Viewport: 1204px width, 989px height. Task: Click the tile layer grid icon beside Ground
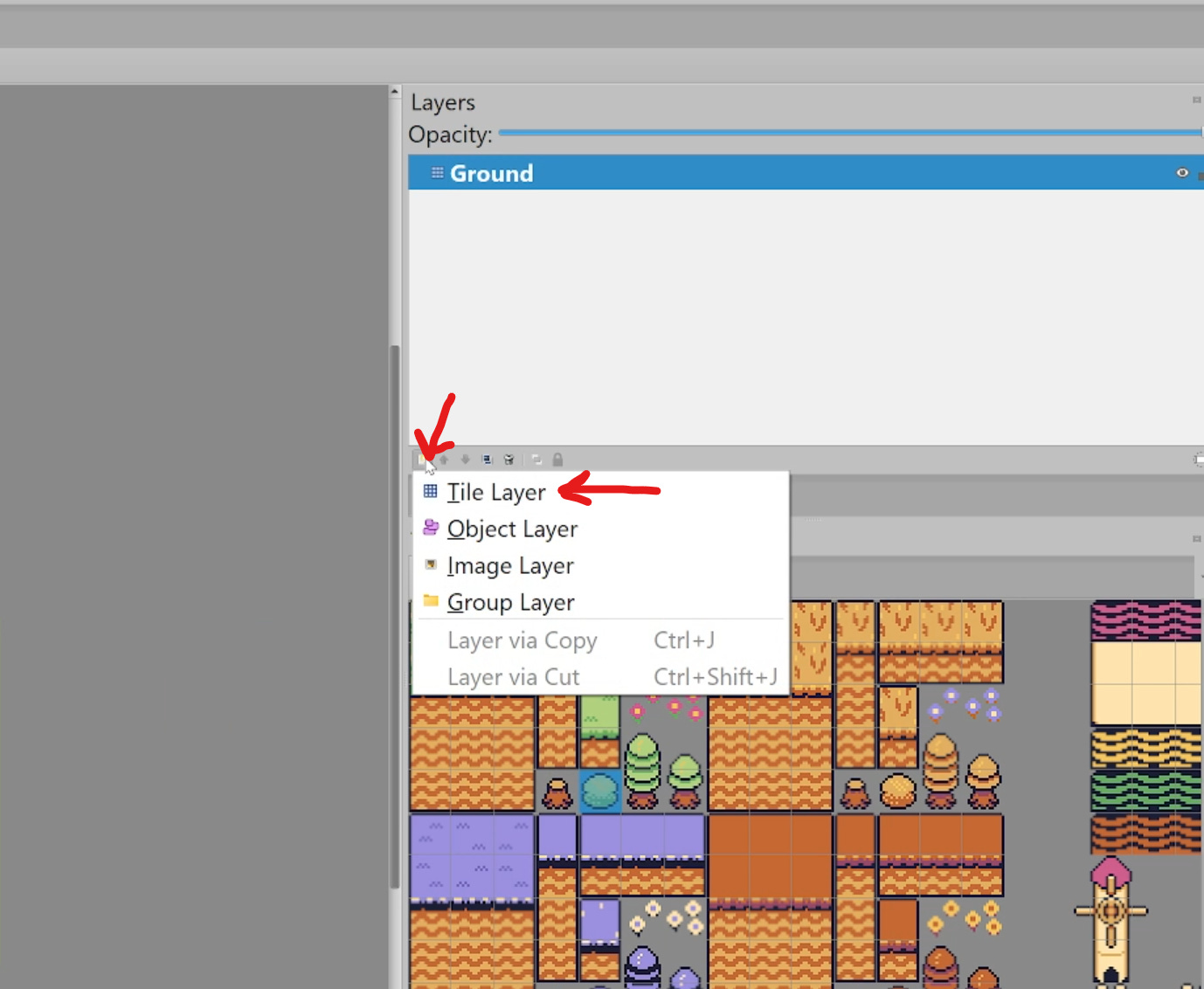coord(437,172)
